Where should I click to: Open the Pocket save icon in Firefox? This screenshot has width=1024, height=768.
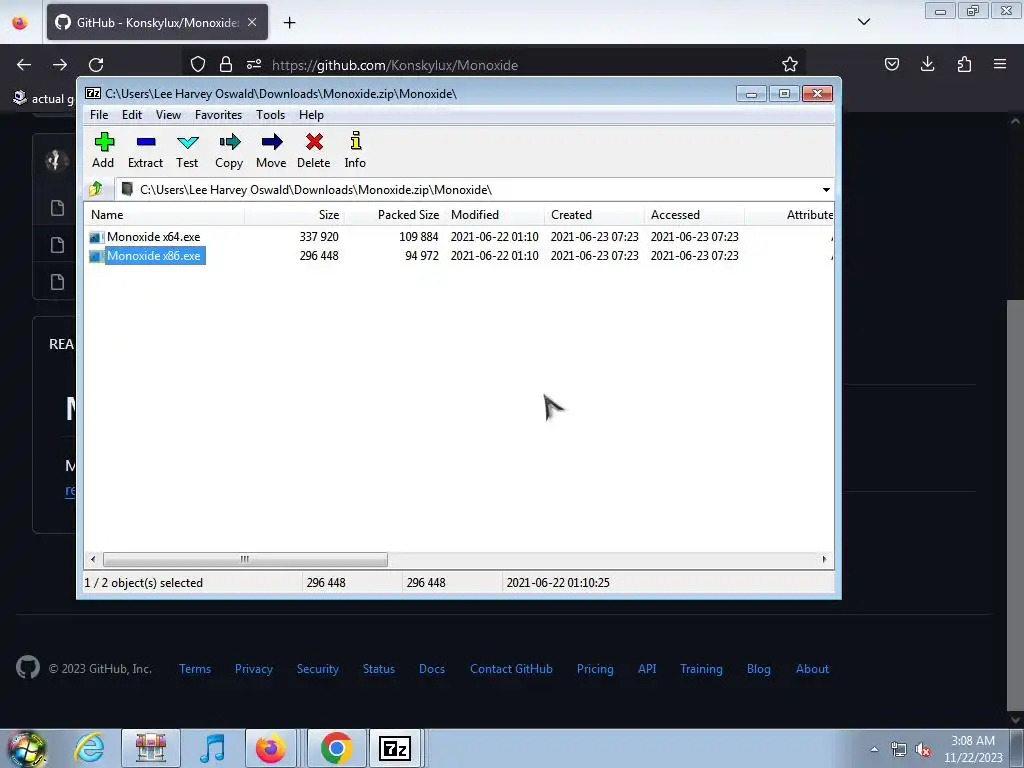[892, 64]
